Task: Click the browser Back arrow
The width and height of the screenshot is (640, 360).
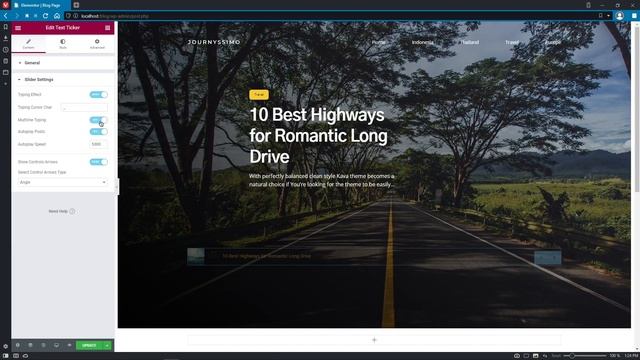Action: click(6, 16)
